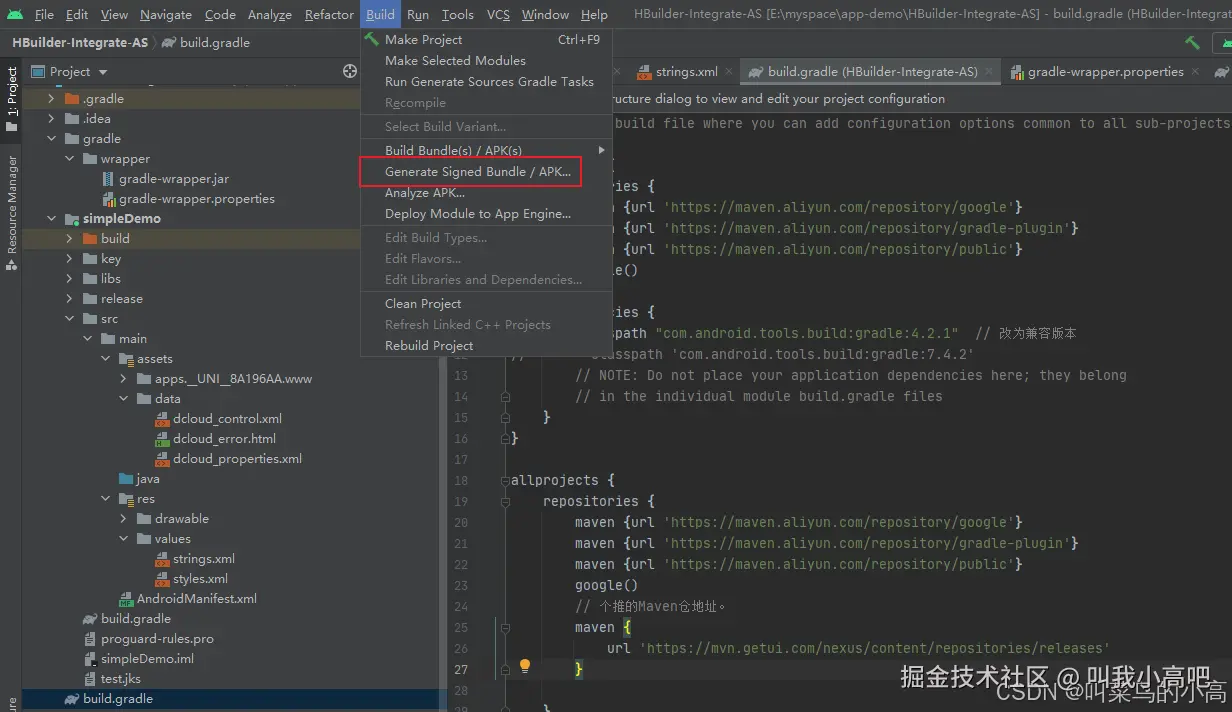This screenshot has width=1232, height=712.
Task: Click the gradle elephant icon in breadcrumb bar
Action: tap(169, 42)
